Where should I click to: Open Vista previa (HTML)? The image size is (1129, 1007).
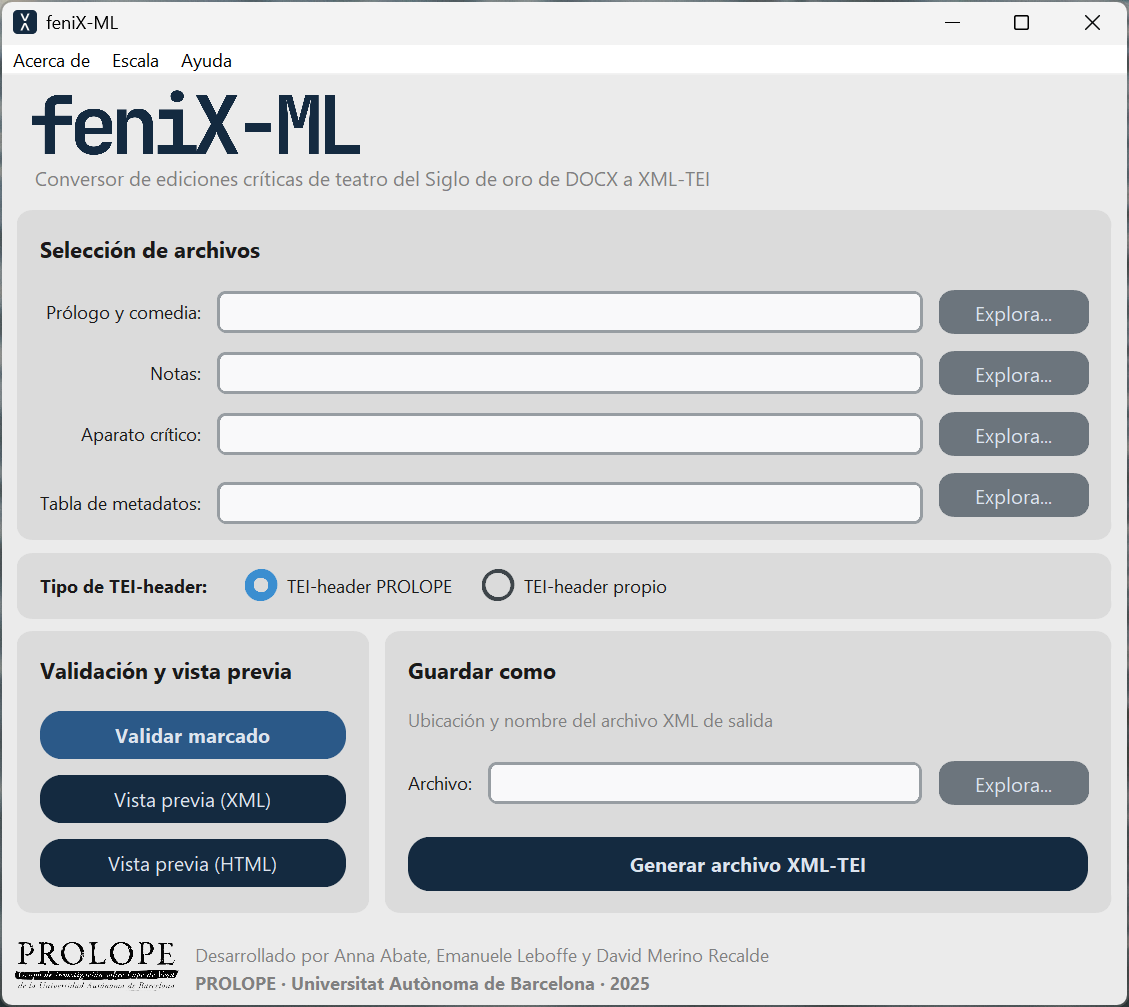point(193,864)
